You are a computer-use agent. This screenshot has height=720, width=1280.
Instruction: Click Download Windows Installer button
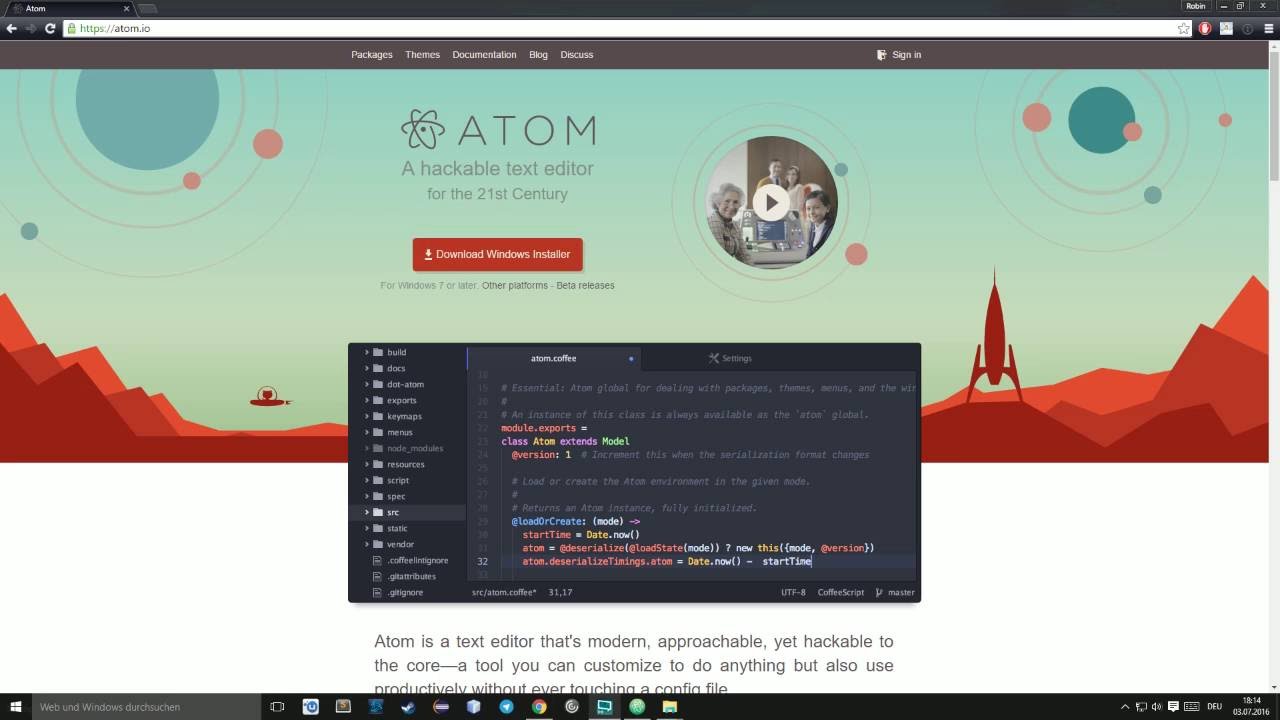tap(498, 254)
